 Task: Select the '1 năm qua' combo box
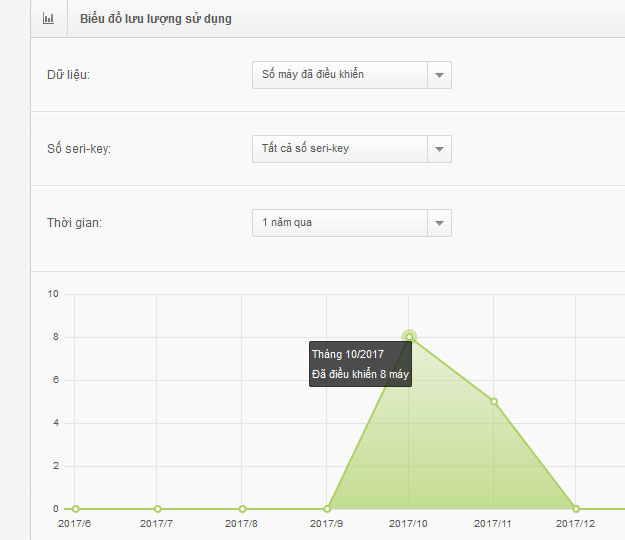point(352,223)
